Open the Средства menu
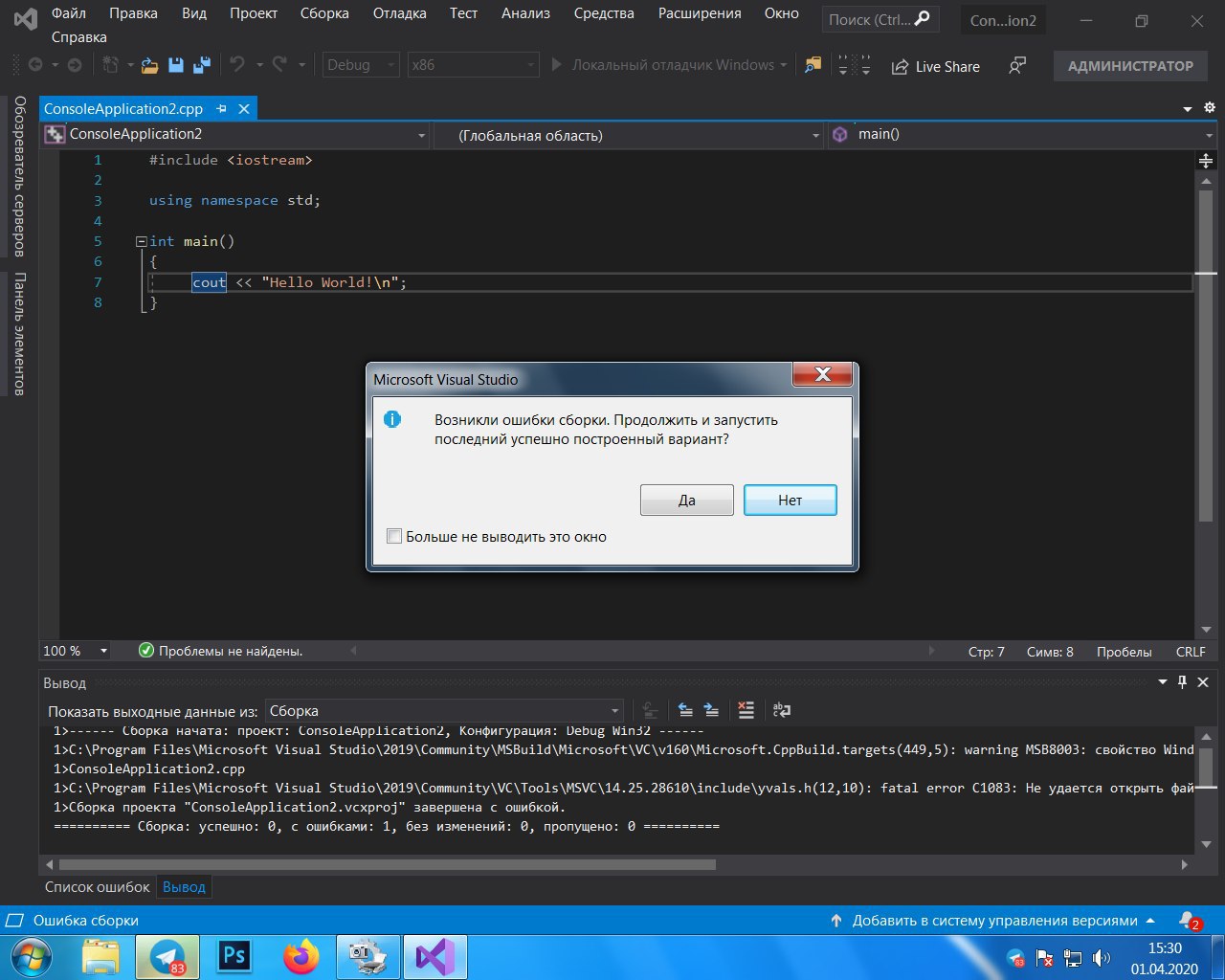The image size is (1225, 980). 604,13
